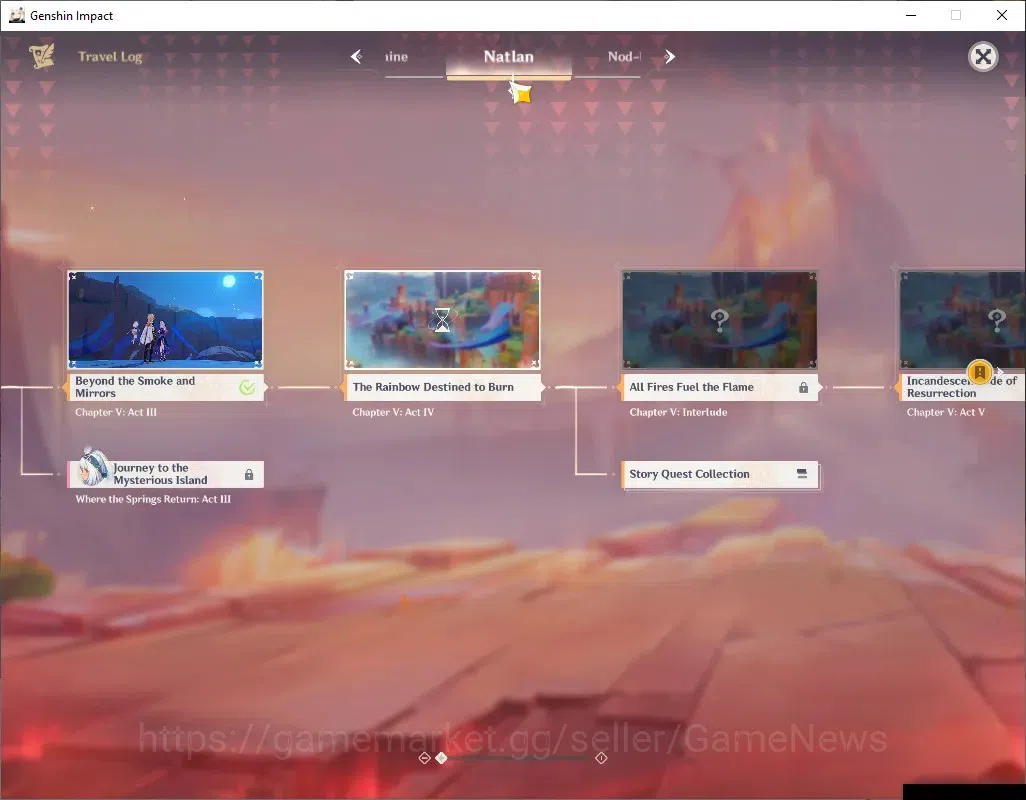Open Beyond the Smoke and Mirrors thumbnail

[166, 319]
